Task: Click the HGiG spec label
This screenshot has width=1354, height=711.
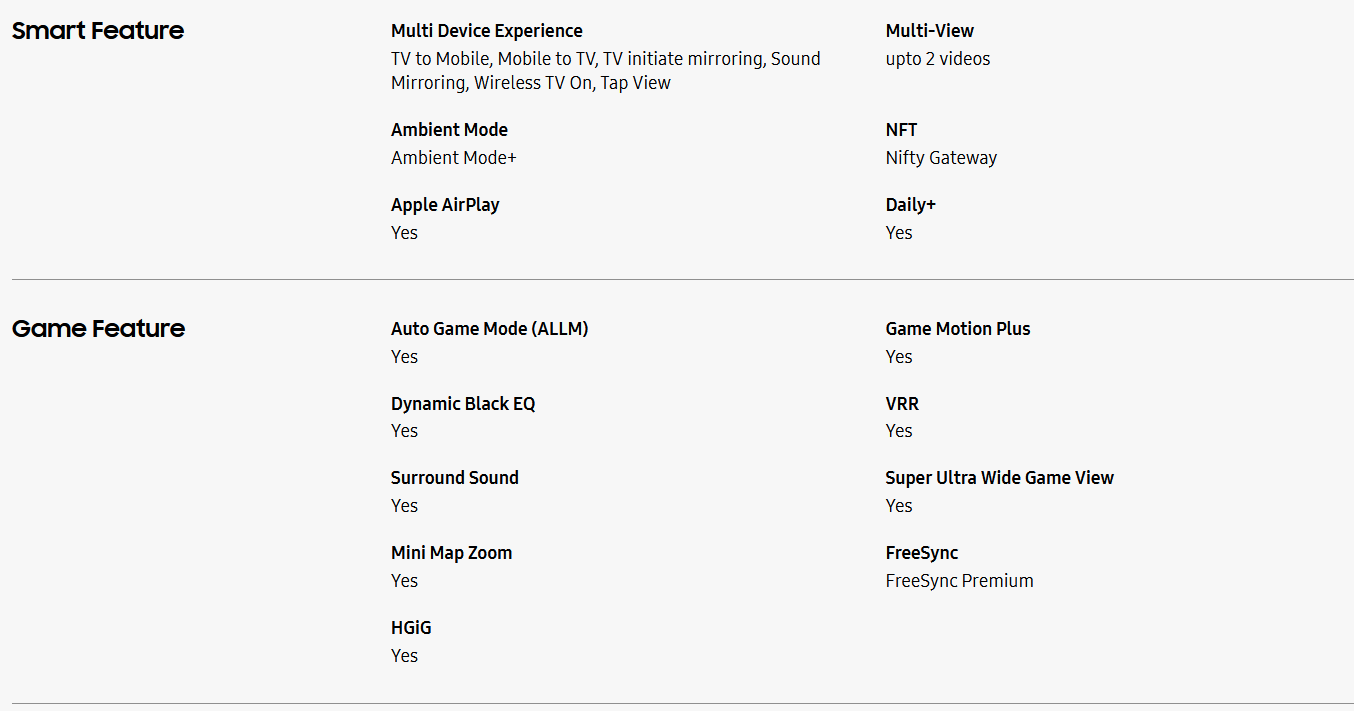Action: 411,628
